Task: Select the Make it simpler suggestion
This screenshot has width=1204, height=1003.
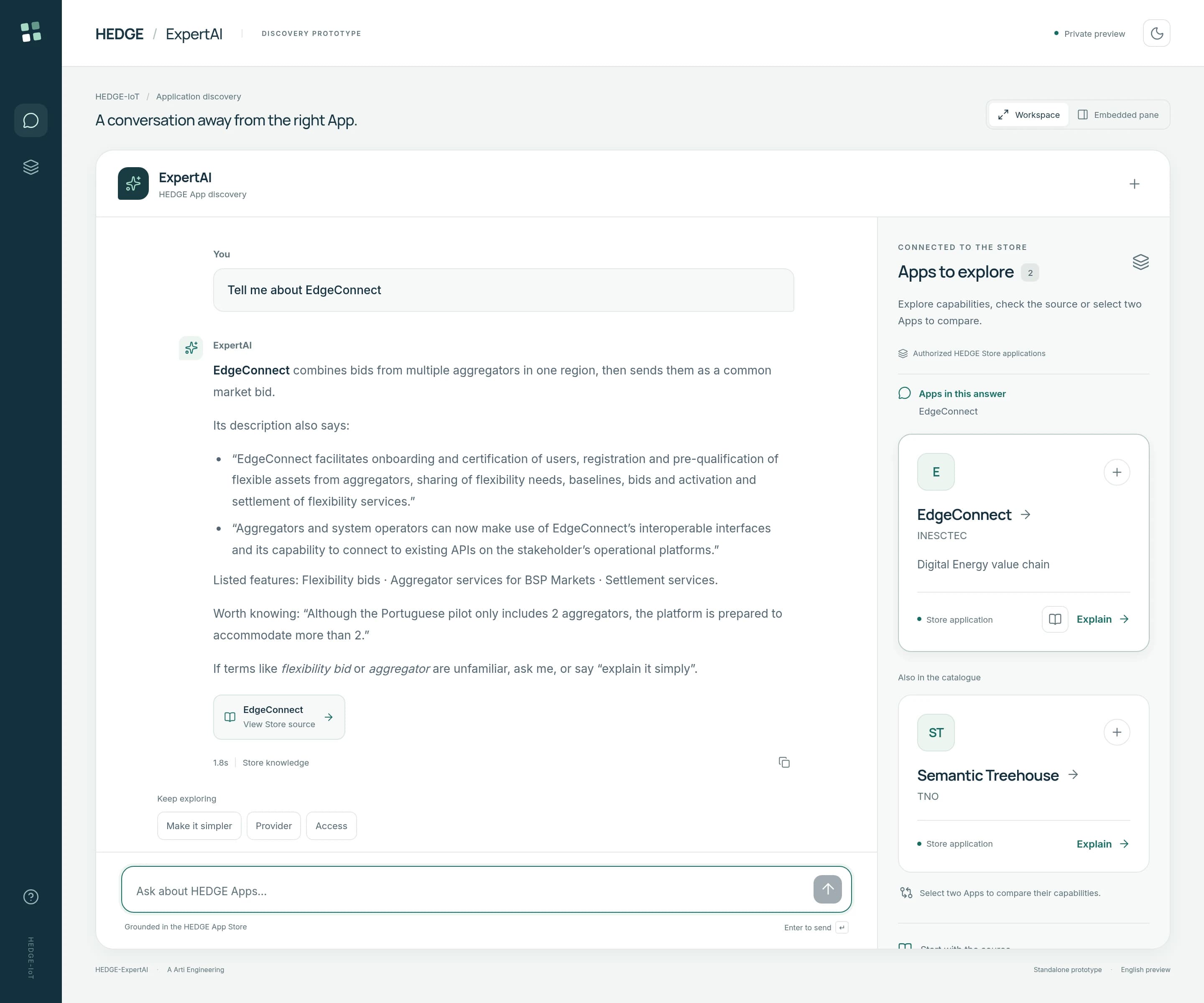Action: [x=199, y=826]
